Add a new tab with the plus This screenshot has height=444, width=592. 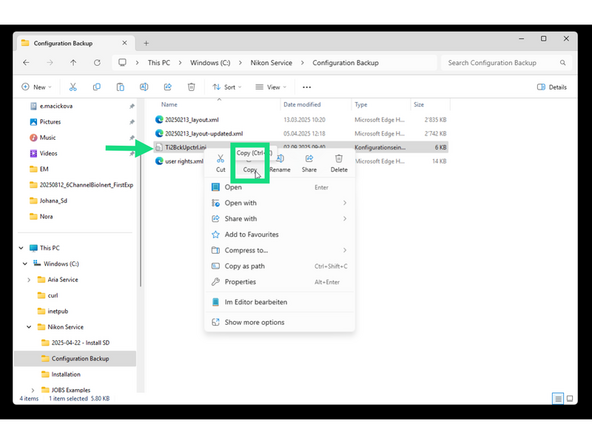pos(146,43)
